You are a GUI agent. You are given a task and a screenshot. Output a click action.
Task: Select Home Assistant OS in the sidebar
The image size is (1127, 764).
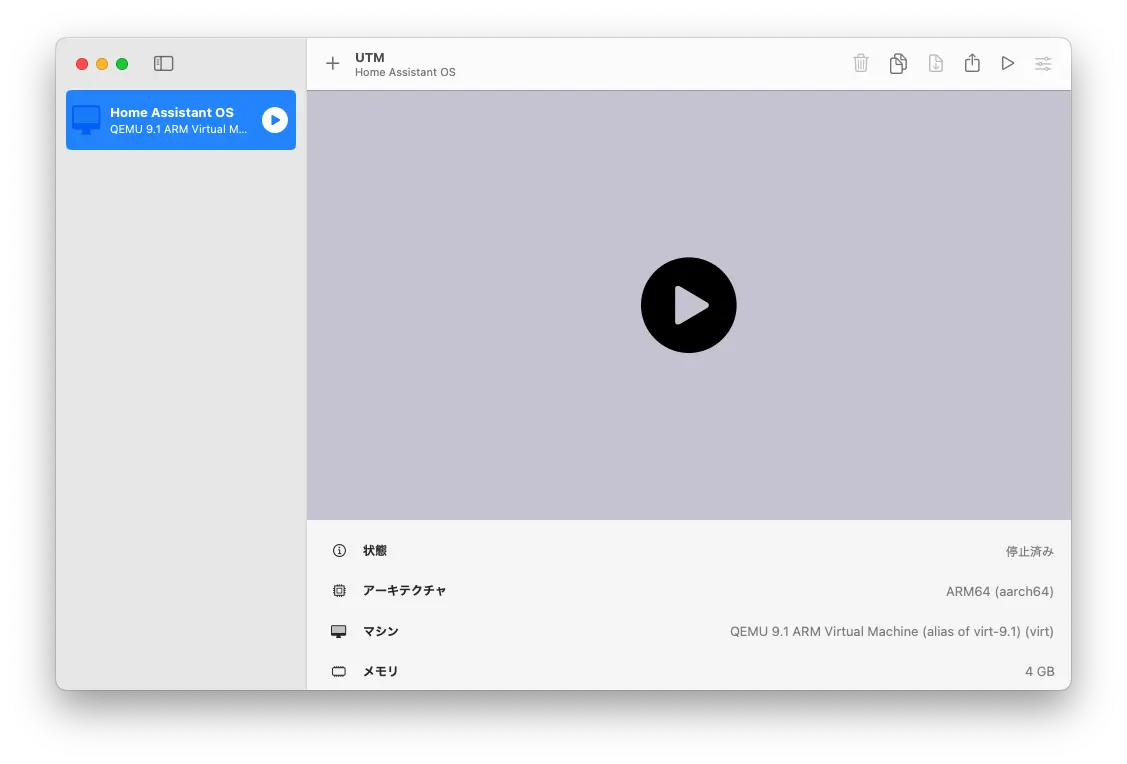181,120
